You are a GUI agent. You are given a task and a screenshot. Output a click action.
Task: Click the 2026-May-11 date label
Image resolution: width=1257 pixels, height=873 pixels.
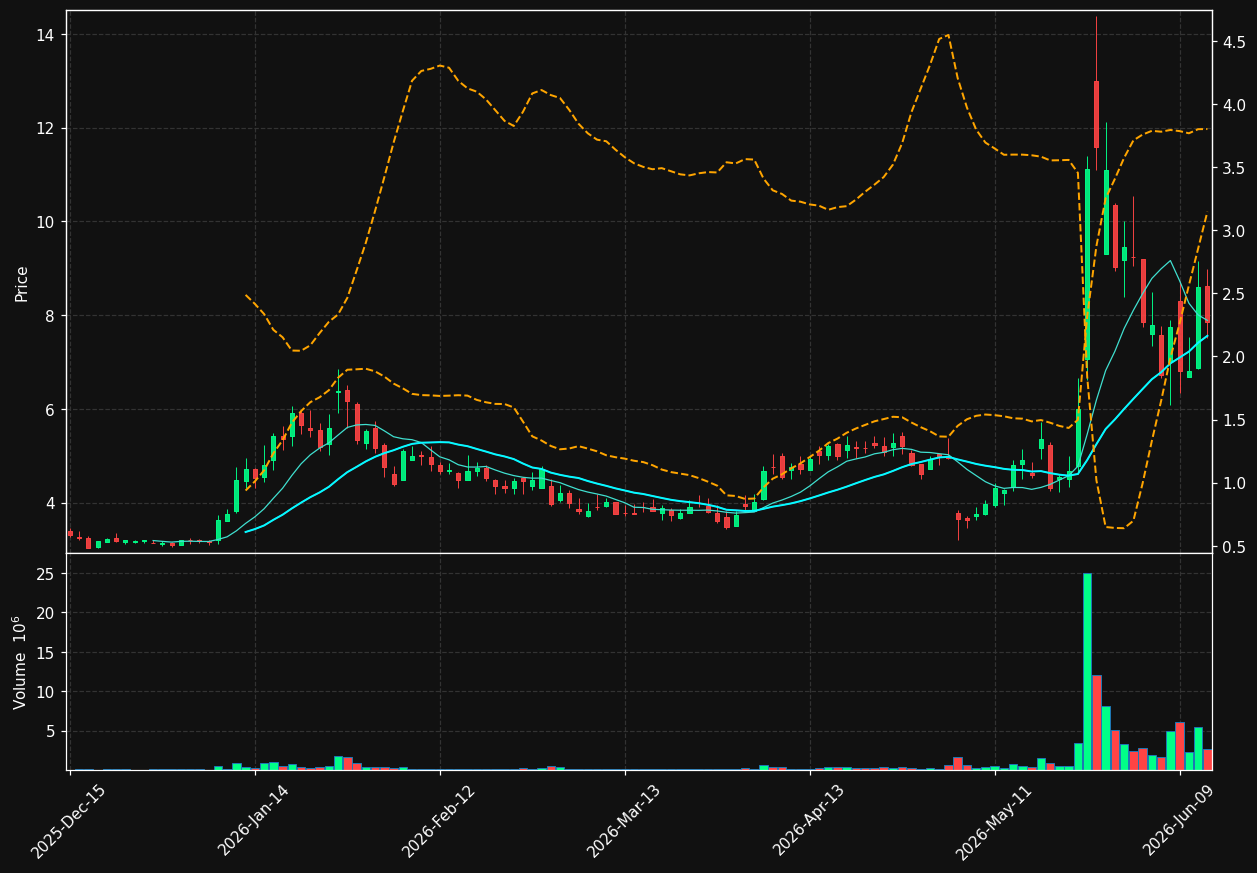[994, 821]
